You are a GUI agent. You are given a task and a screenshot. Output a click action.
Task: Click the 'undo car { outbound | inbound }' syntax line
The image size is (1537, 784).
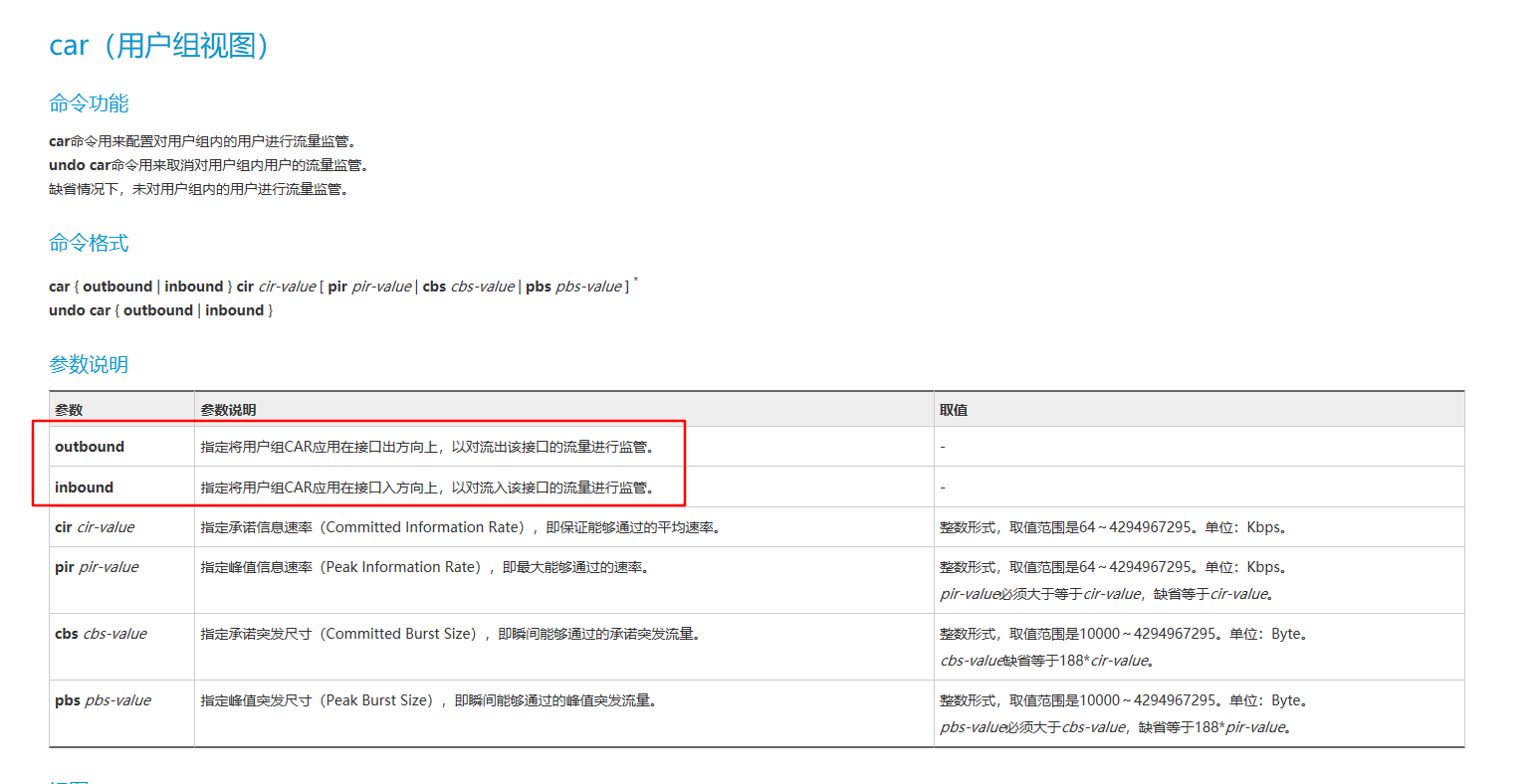pos(160,310)
